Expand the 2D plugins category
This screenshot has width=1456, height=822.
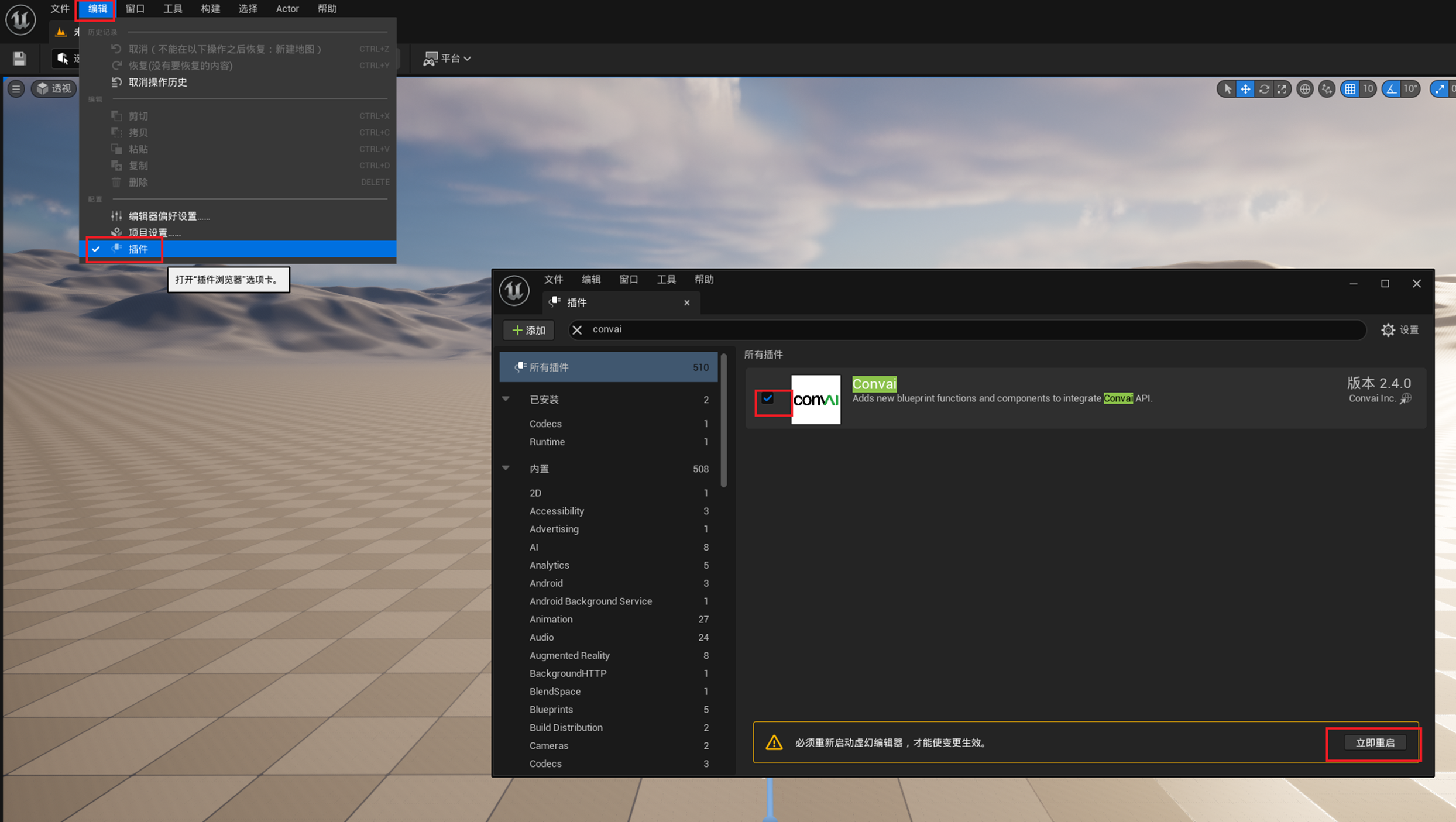(535, 492)
